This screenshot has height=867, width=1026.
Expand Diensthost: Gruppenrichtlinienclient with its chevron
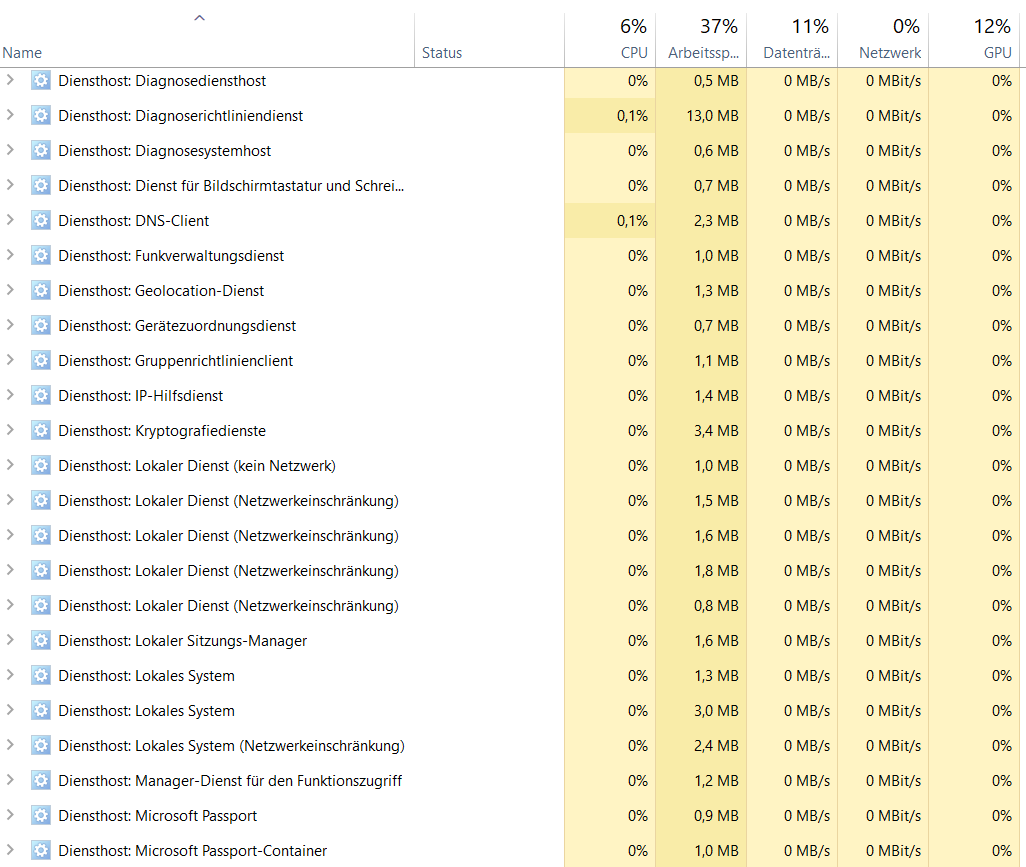(x=10, y=360)
